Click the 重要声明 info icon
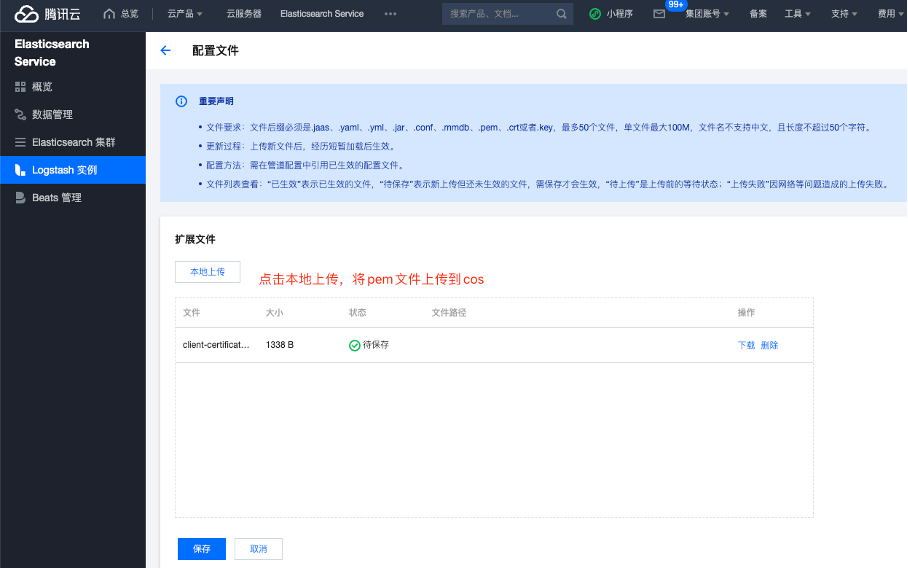908x568 pixels. [x=181, y=101]
